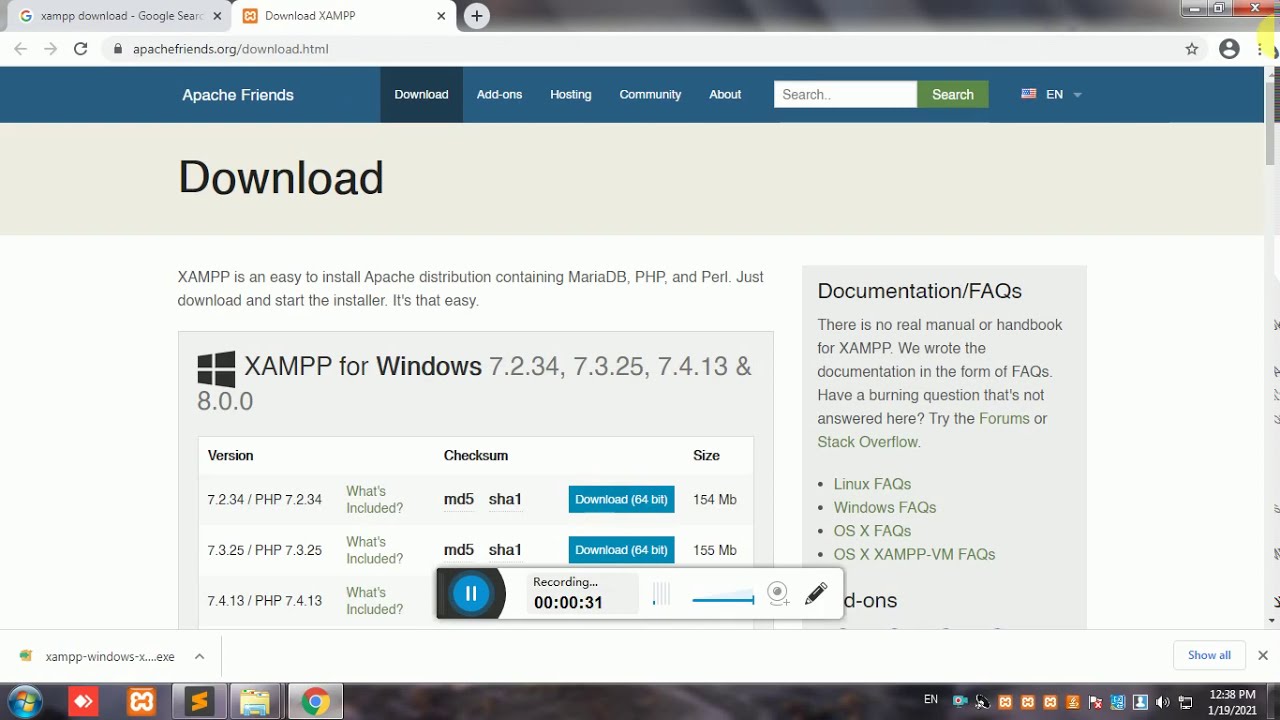Open the EN language dropdown
The image size is (1280, 720).
[1052, 94]
